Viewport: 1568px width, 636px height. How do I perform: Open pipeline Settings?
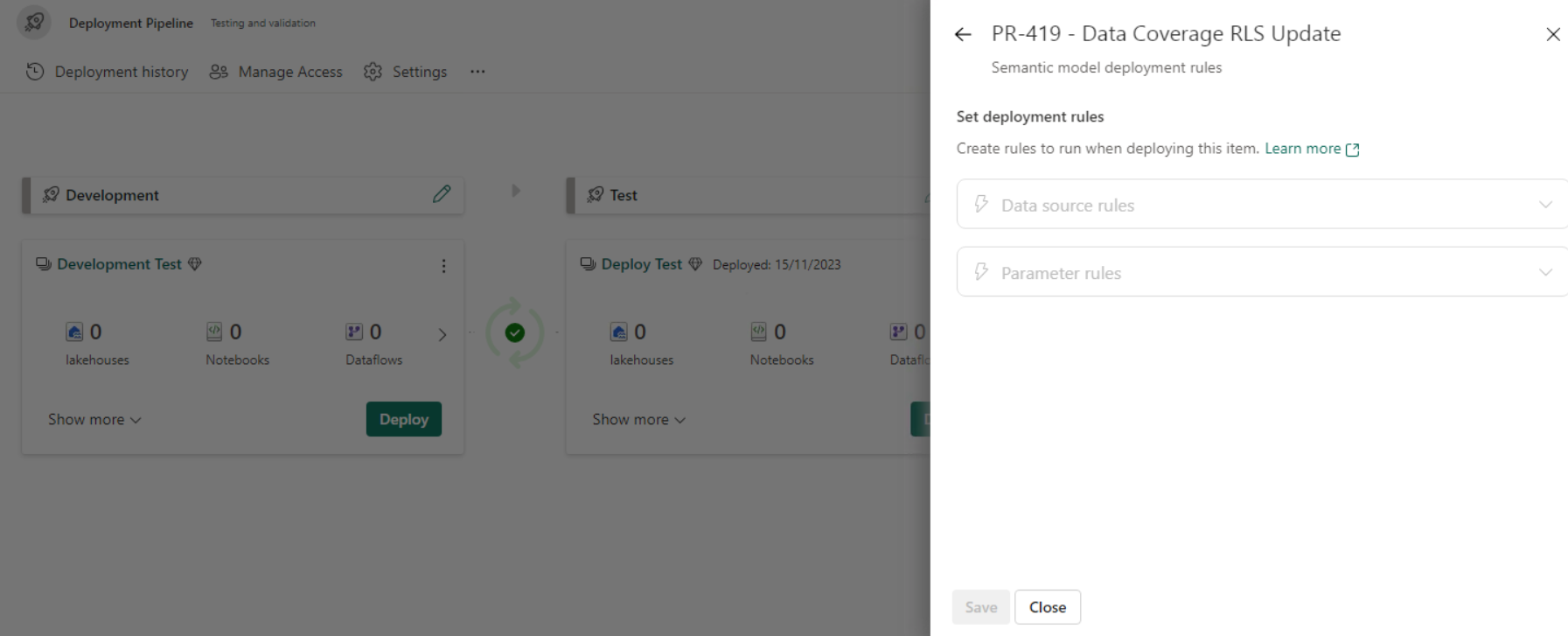[406, 72]
